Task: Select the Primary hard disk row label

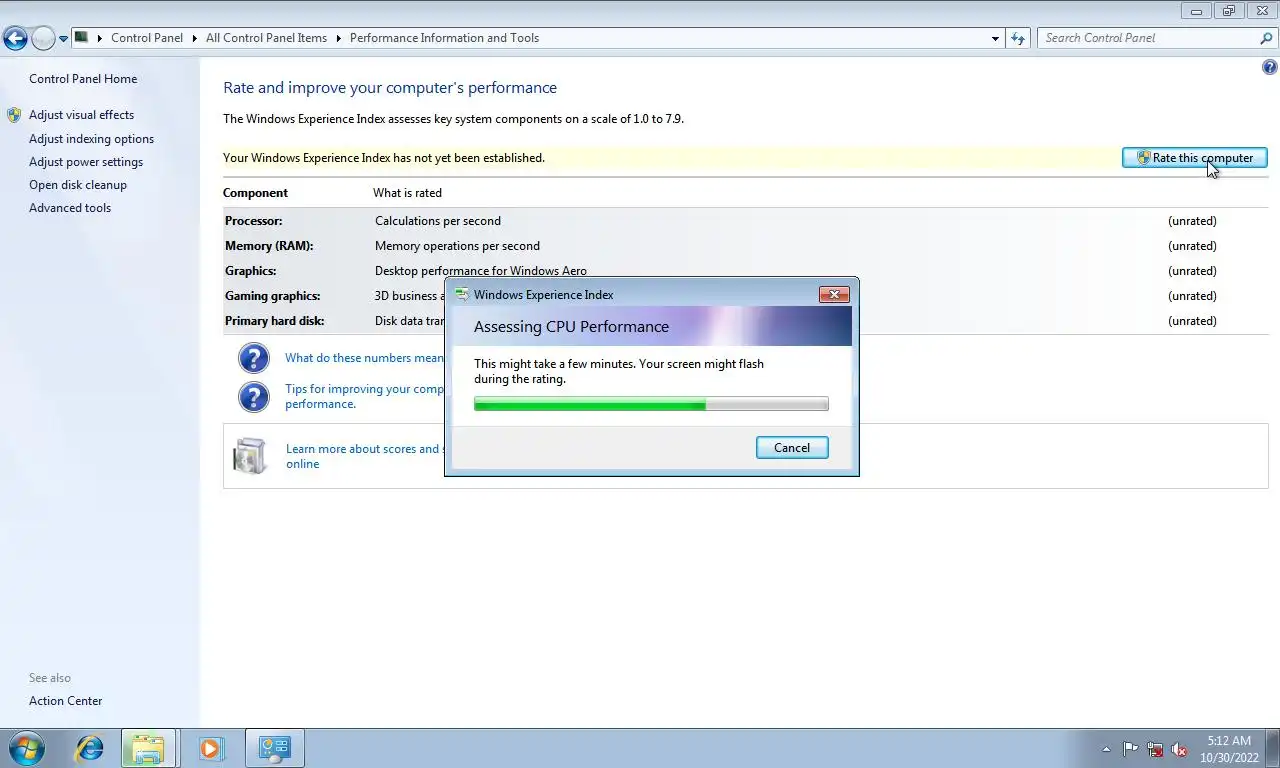Action: (274, 321)
